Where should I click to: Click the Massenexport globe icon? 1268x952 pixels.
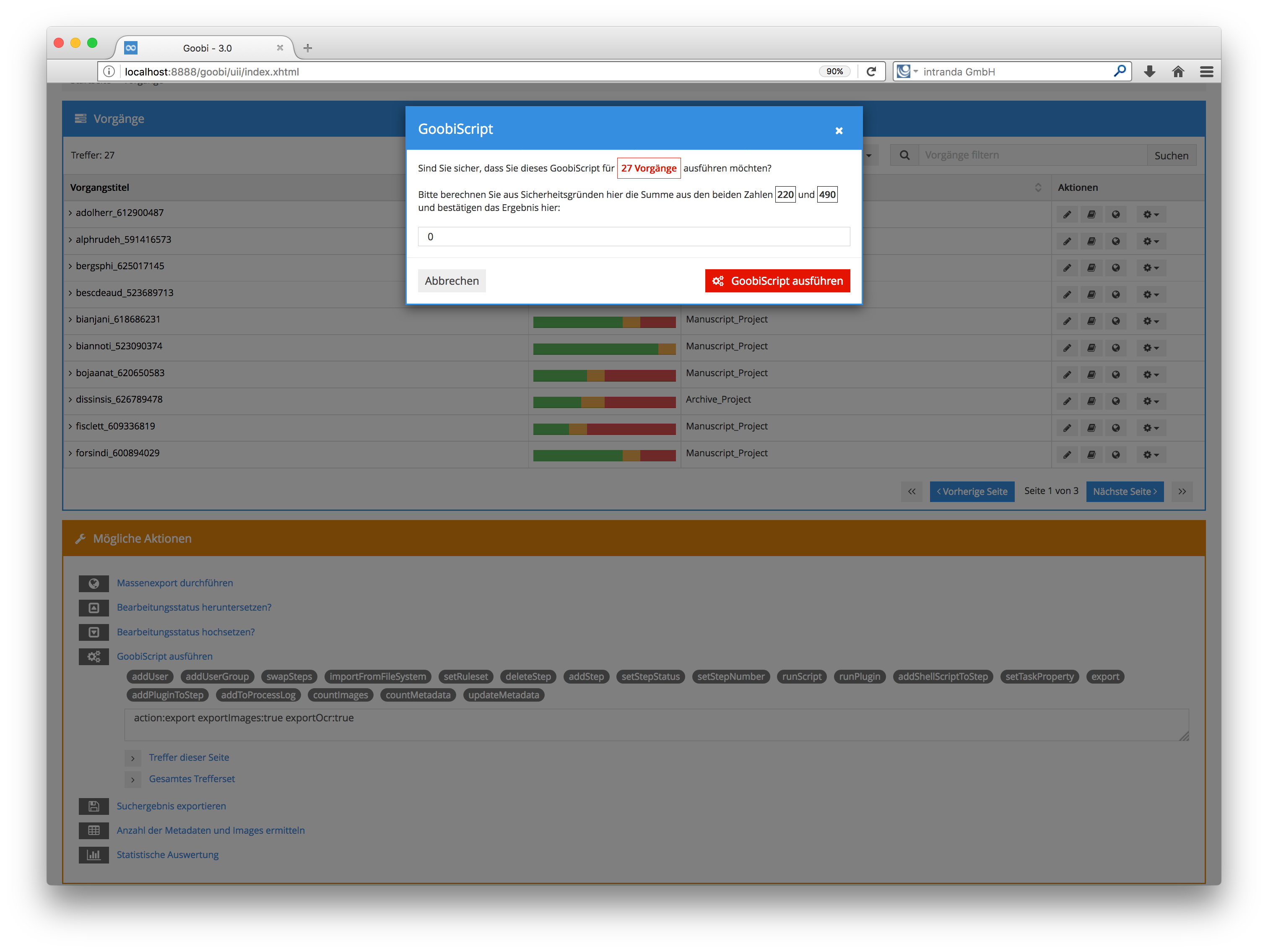(x=94, y=583)
